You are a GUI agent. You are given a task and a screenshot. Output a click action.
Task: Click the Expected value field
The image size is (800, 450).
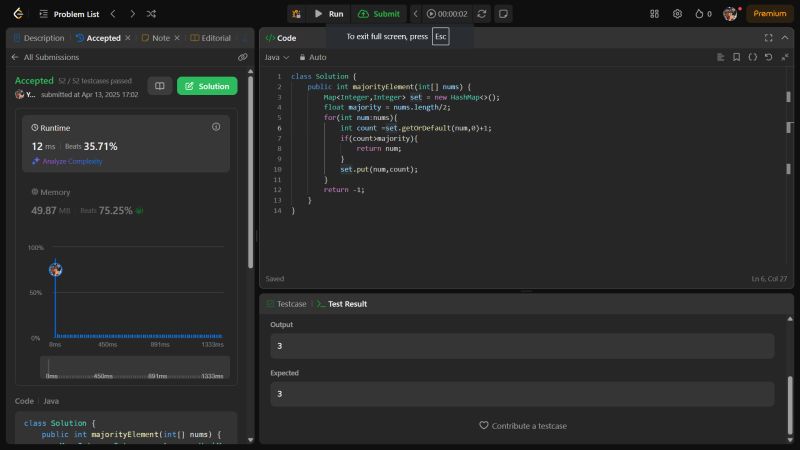522,394
